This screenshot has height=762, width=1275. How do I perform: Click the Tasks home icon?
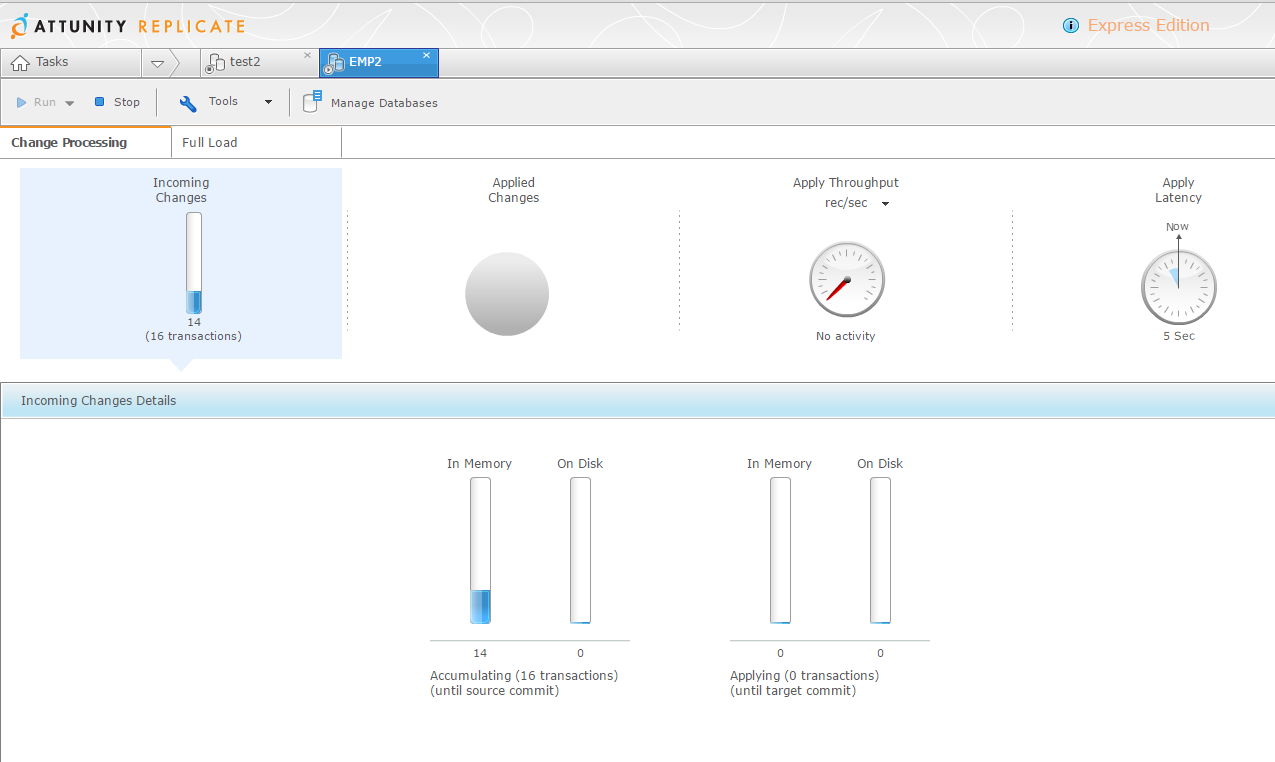[x=20, y=63]
